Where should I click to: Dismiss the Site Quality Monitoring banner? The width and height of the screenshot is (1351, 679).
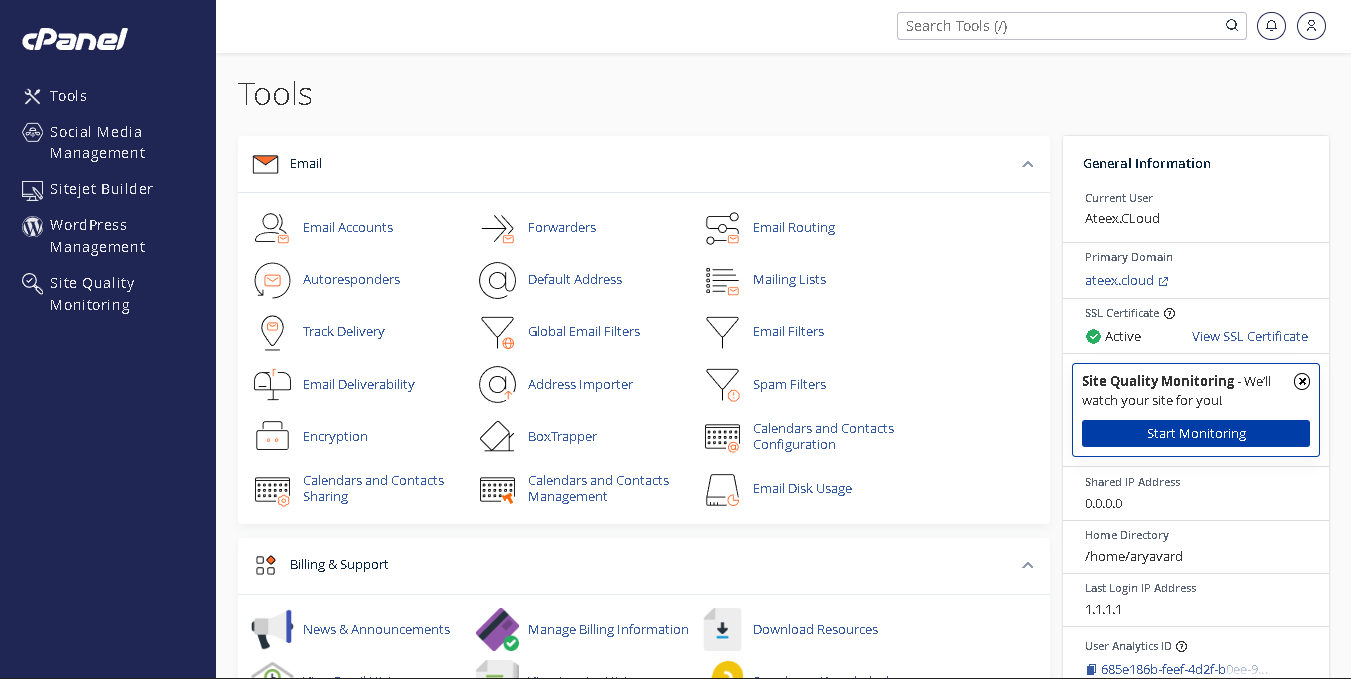click(1301, 381)
